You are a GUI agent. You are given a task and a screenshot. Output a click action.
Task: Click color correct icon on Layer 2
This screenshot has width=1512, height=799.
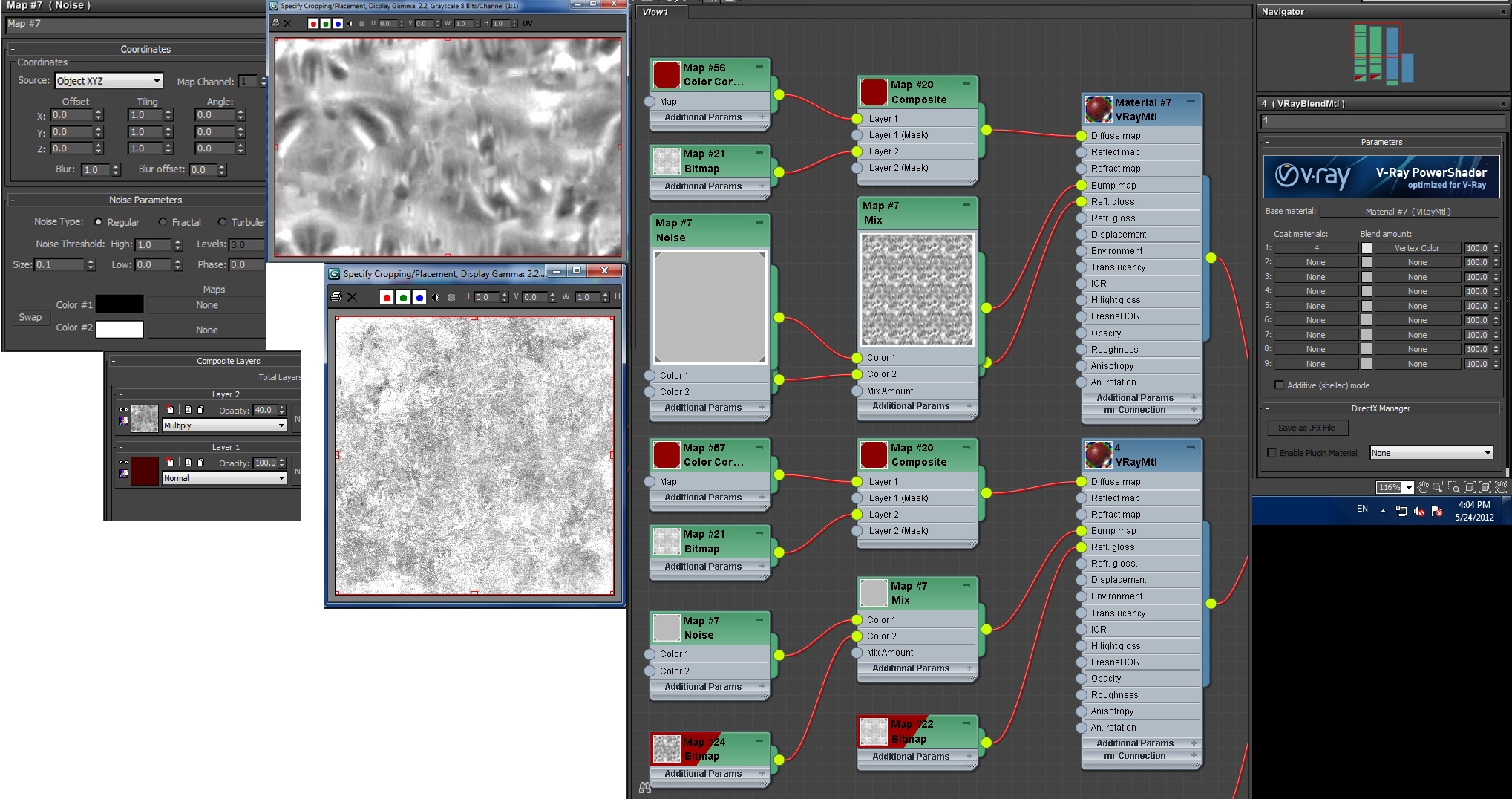point(123,420)
